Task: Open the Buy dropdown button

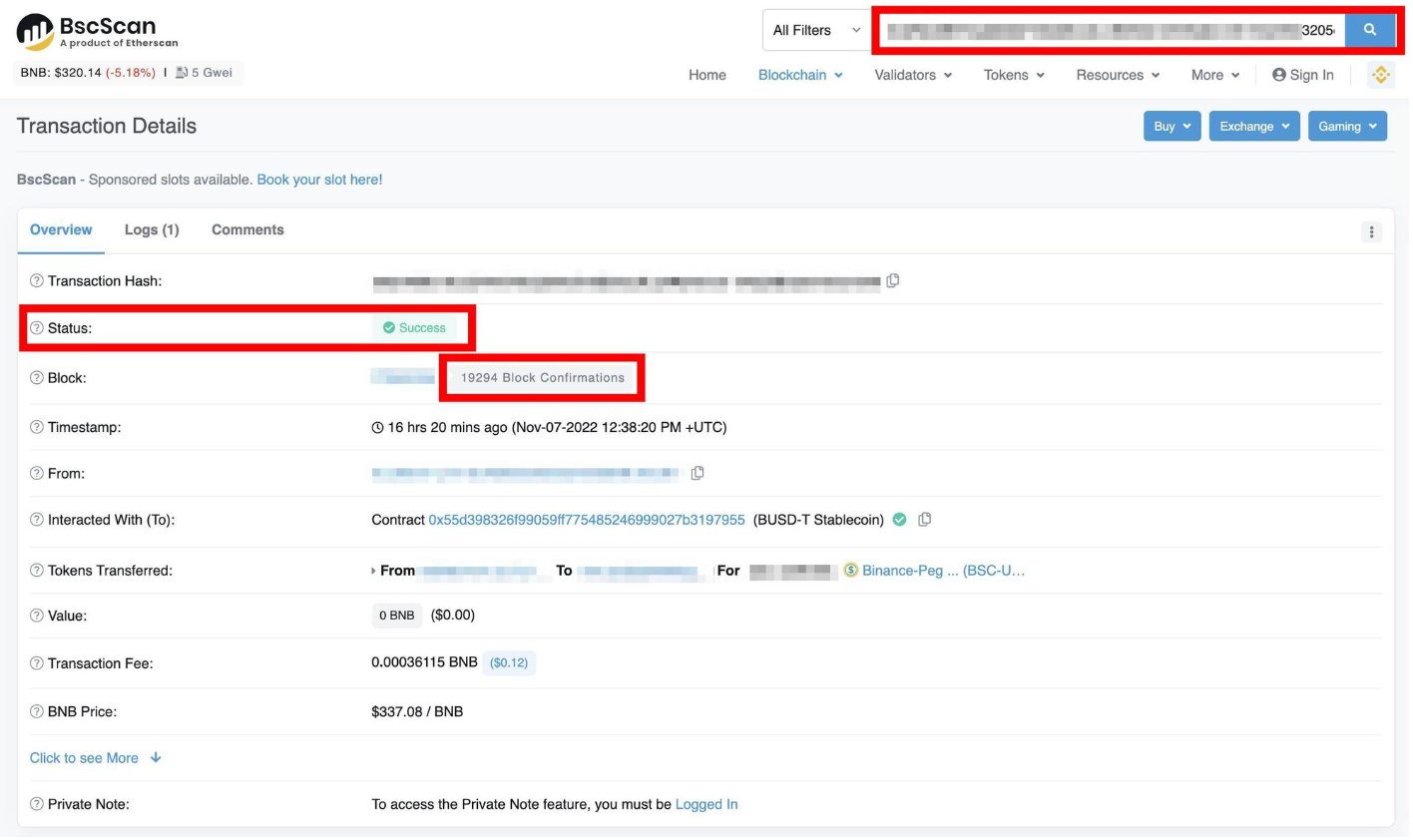Action: coord(1175,127)
